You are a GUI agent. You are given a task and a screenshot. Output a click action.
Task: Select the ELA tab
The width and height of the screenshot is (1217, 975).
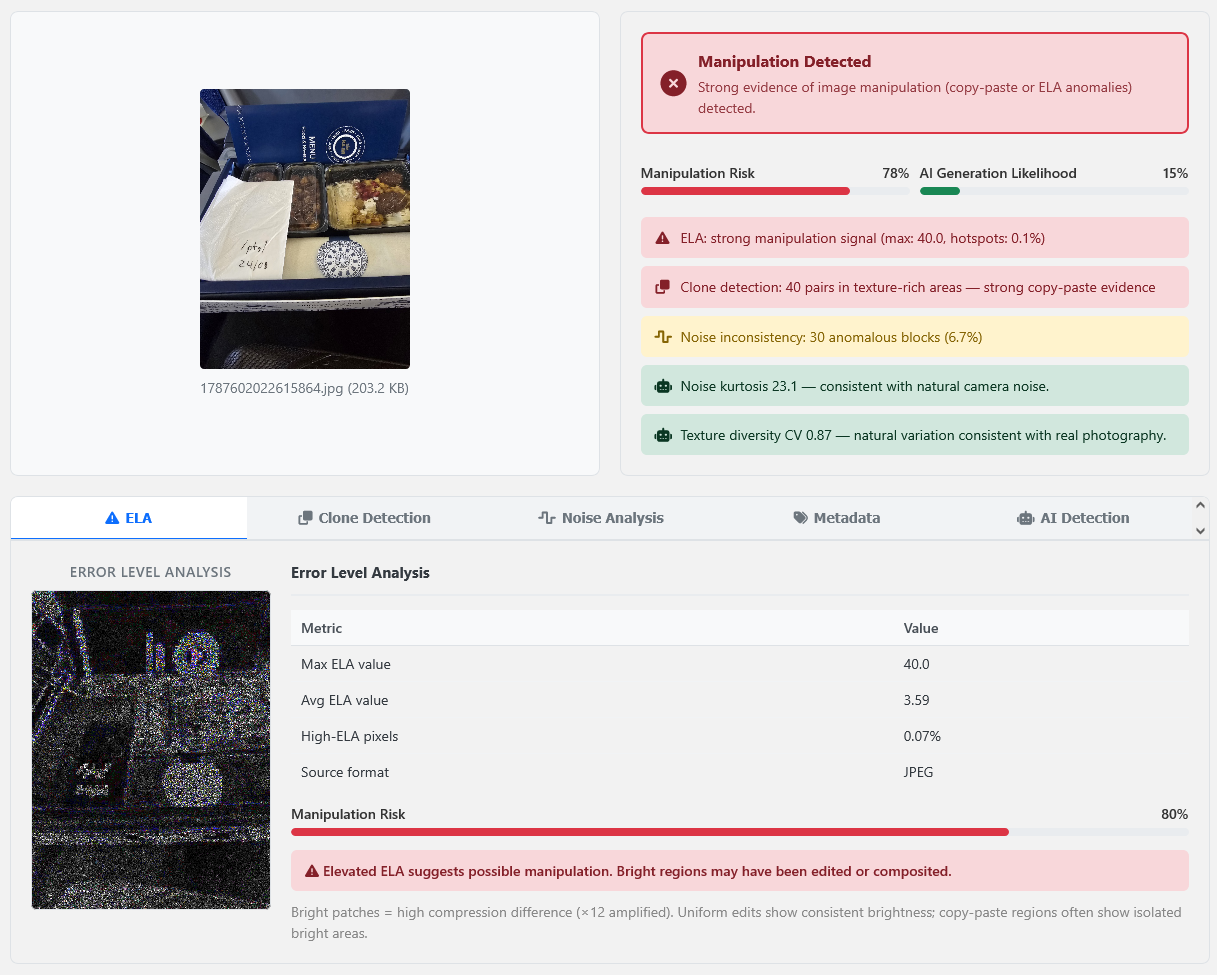129,518
